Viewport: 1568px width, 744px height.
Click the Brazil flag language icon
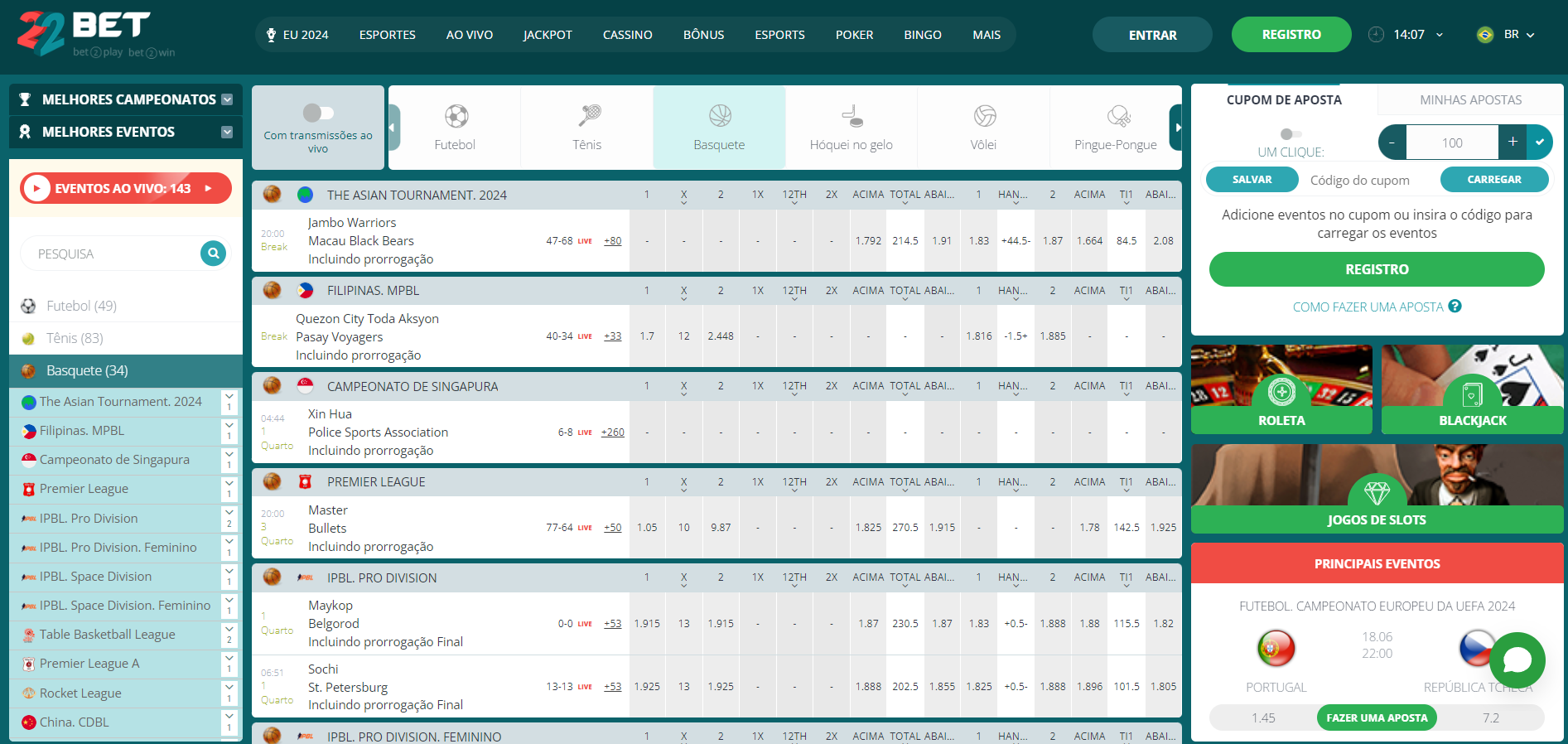pyautogui.click(x=1485, y=35)
